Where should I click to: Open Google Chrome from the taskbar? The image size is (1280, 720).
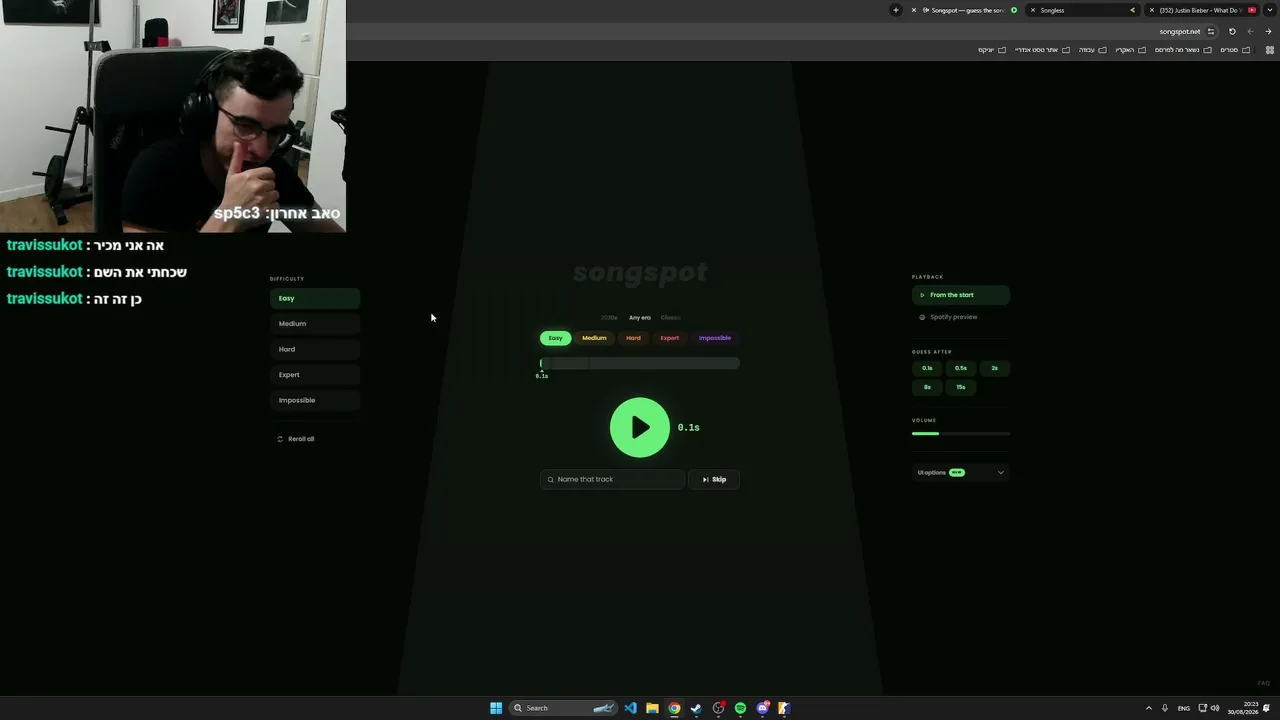tap(674, 708)
